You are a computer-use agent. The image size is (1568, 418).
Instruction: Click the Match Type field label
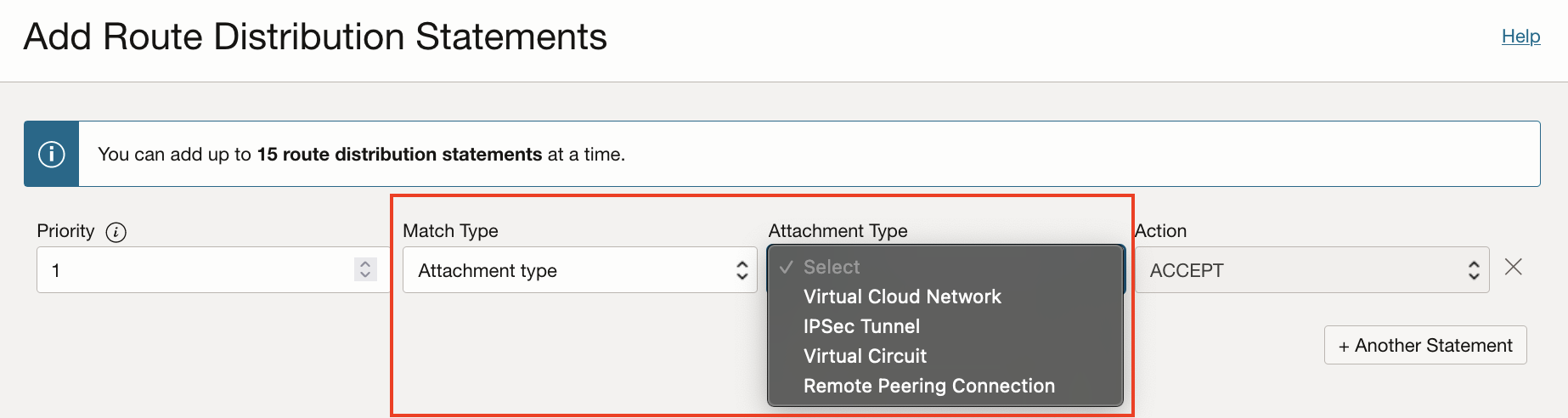[450, 231]
